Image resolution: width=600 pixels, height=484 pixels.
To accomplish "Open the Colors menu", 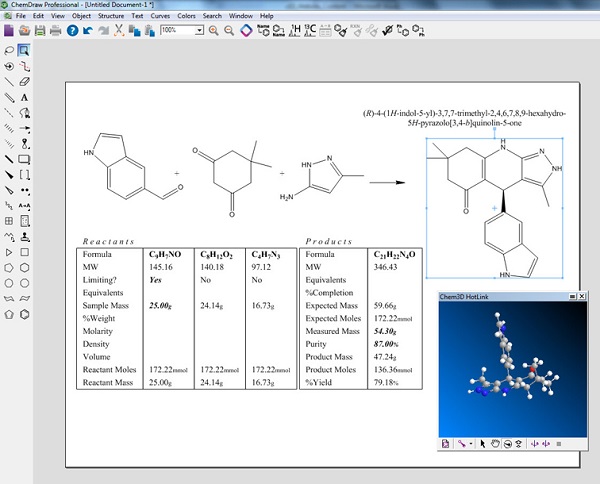I will [186, 17].
